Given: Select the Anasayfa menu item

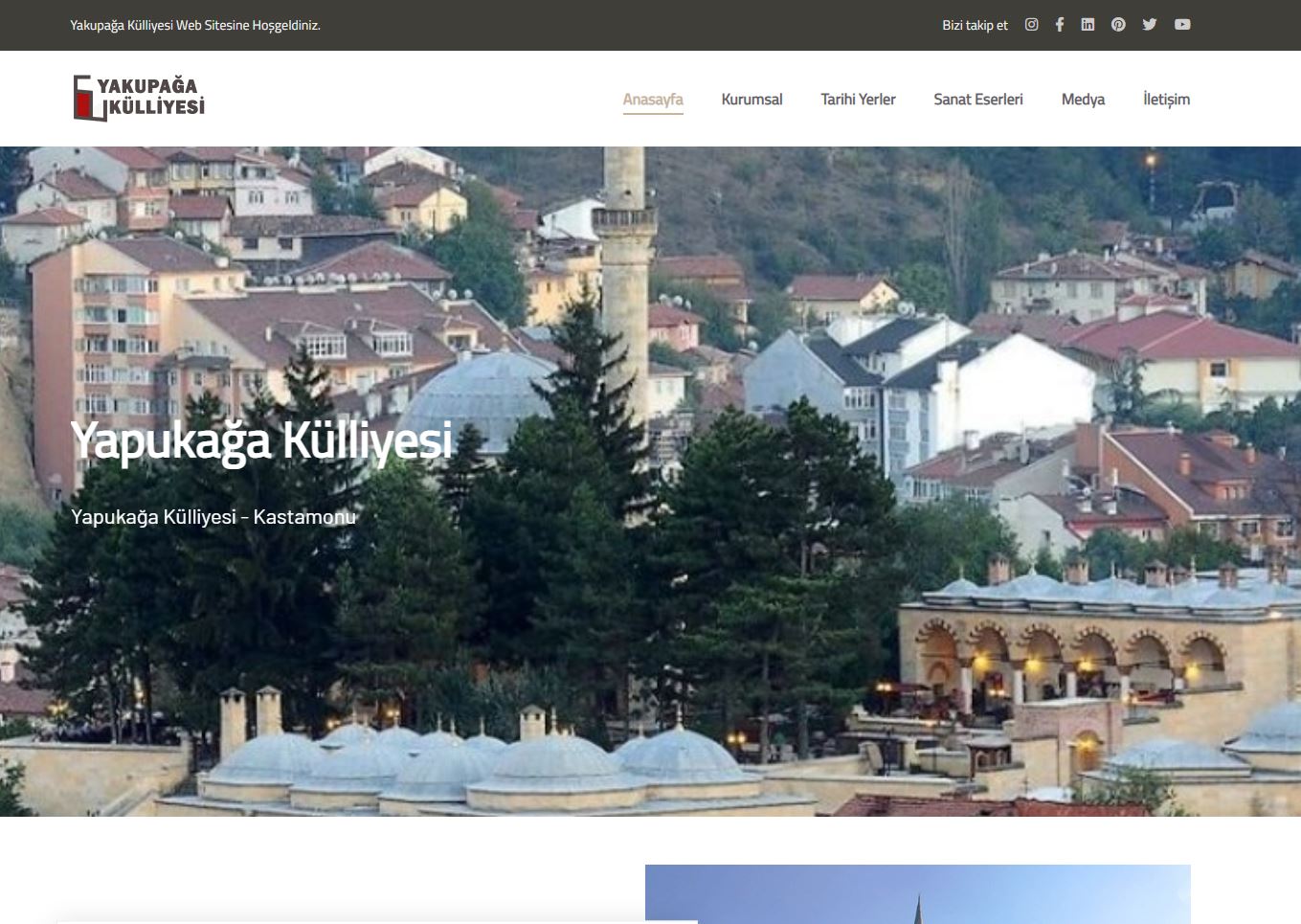Looking at the screenshot, I should 653,100.
